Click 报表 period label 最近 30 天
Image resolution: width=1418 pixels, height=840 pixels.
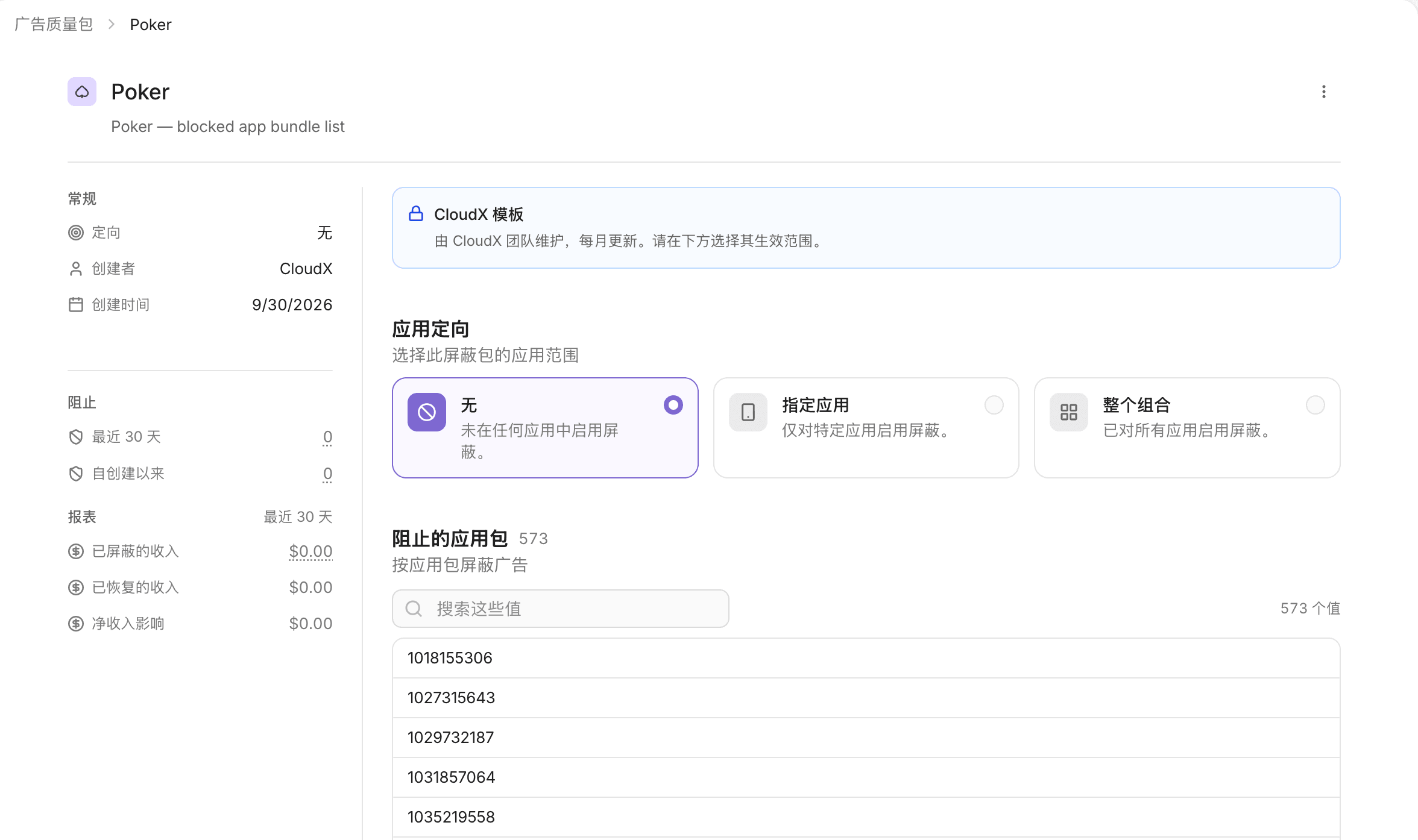click(298, 517)
